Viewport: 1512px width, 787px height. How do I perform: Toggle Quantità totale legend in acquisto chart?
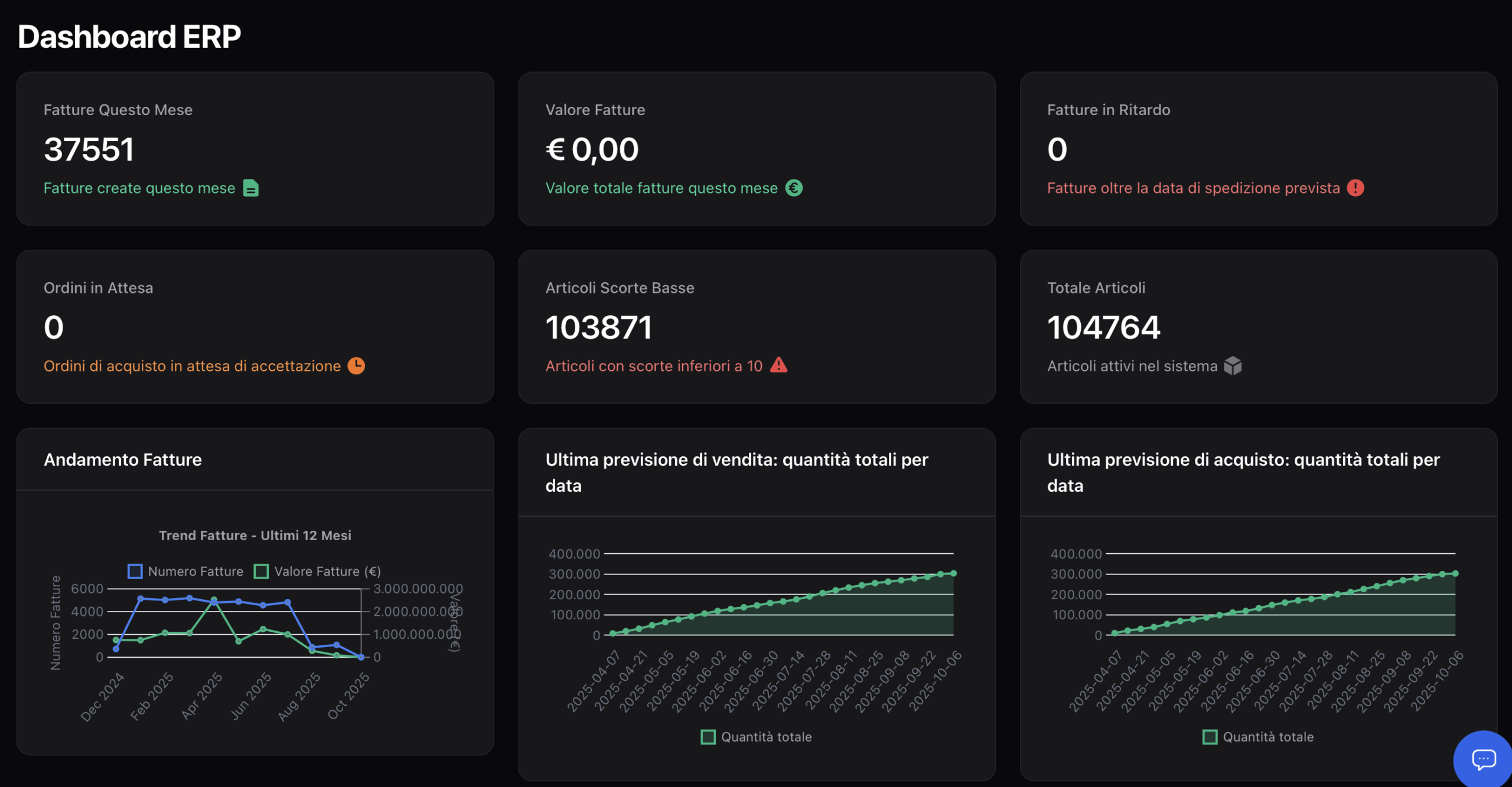coord(1258,737)
